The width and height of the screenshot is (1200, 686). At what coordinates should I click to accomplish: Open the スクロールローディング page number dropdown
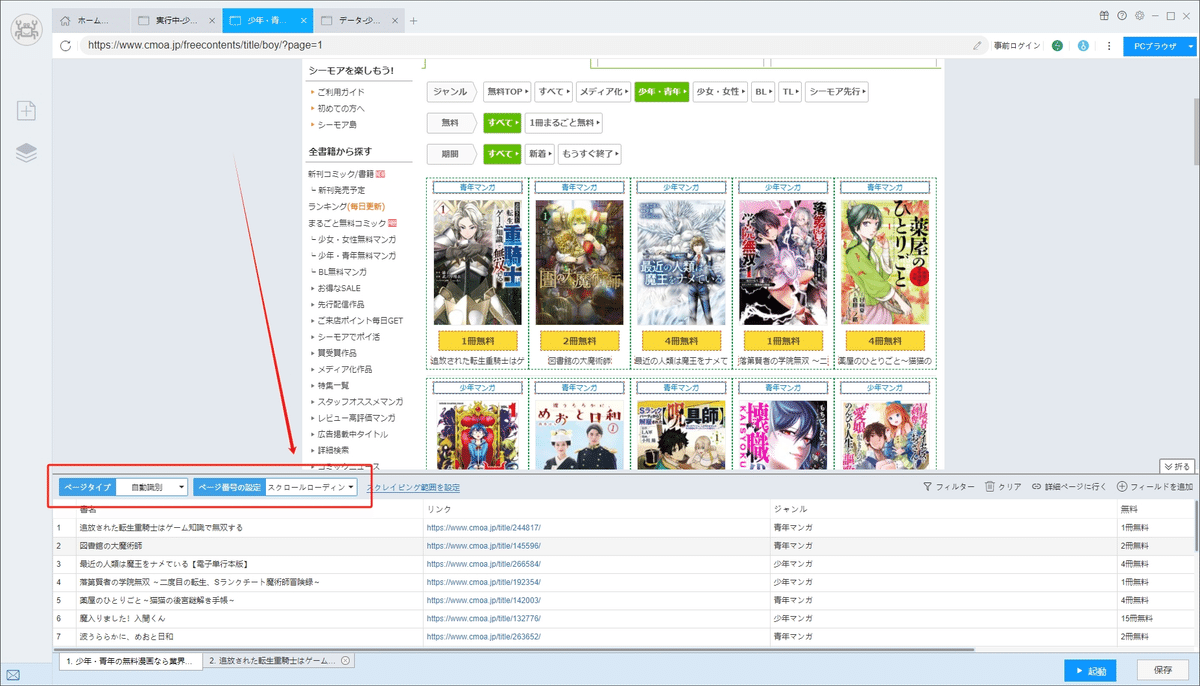311,487
